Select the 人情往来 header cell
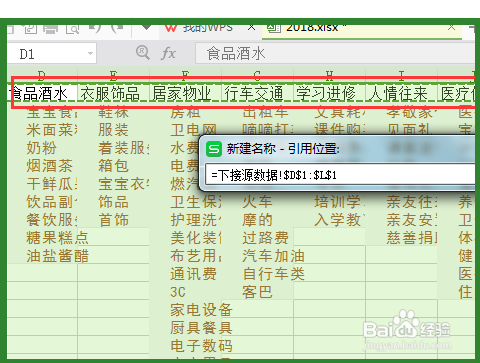480x363 pixels. pyautogui.click(x=401, y=94)
